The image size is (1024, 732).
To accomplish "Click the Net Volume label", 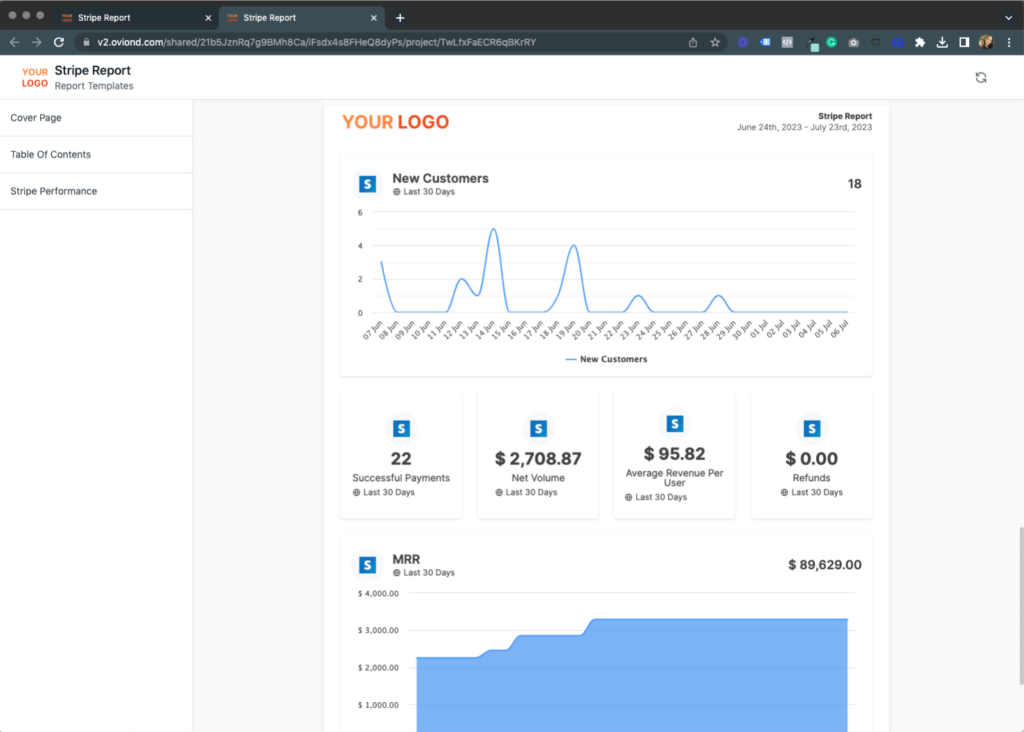I will tap(538, 478).
